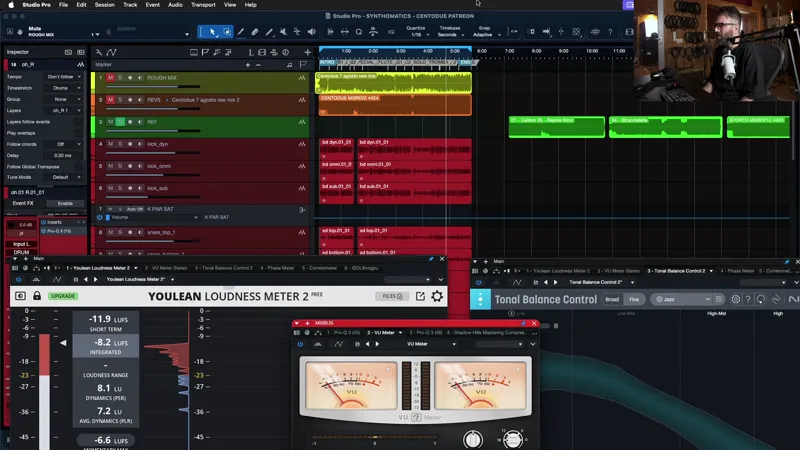Open the File menu
Viewport: 800px width, 450px height.
[63, 5]
